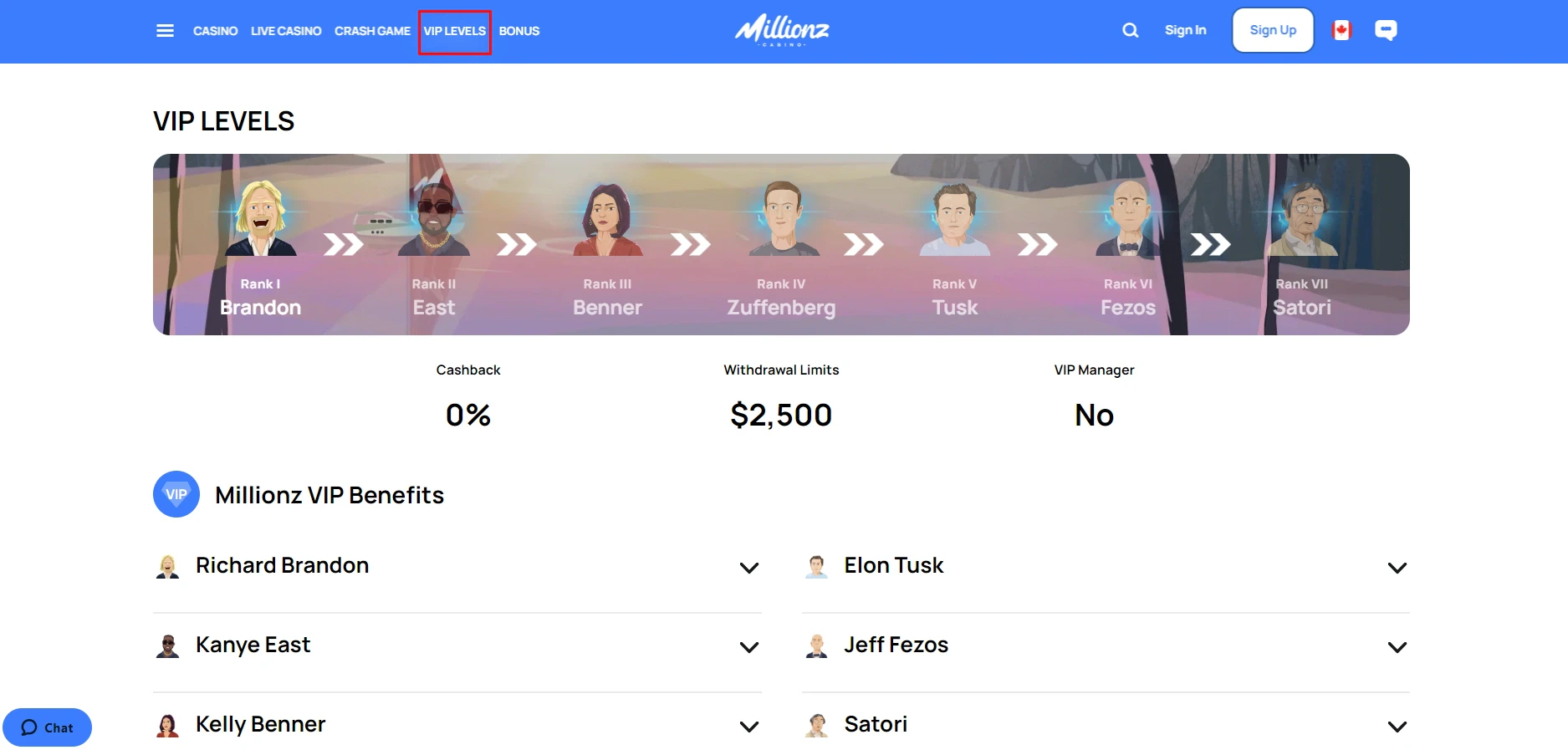Expand the Jeff Fezos benefits section
Screen dimensions: 1568x755
pos(1397,647)
